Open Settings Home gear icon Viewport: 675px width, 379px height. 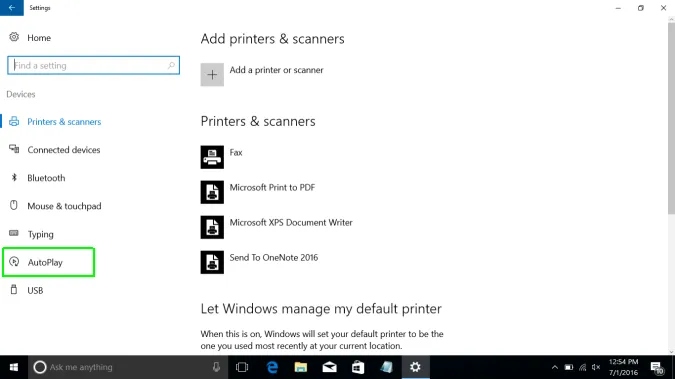(x=14, y=37)
